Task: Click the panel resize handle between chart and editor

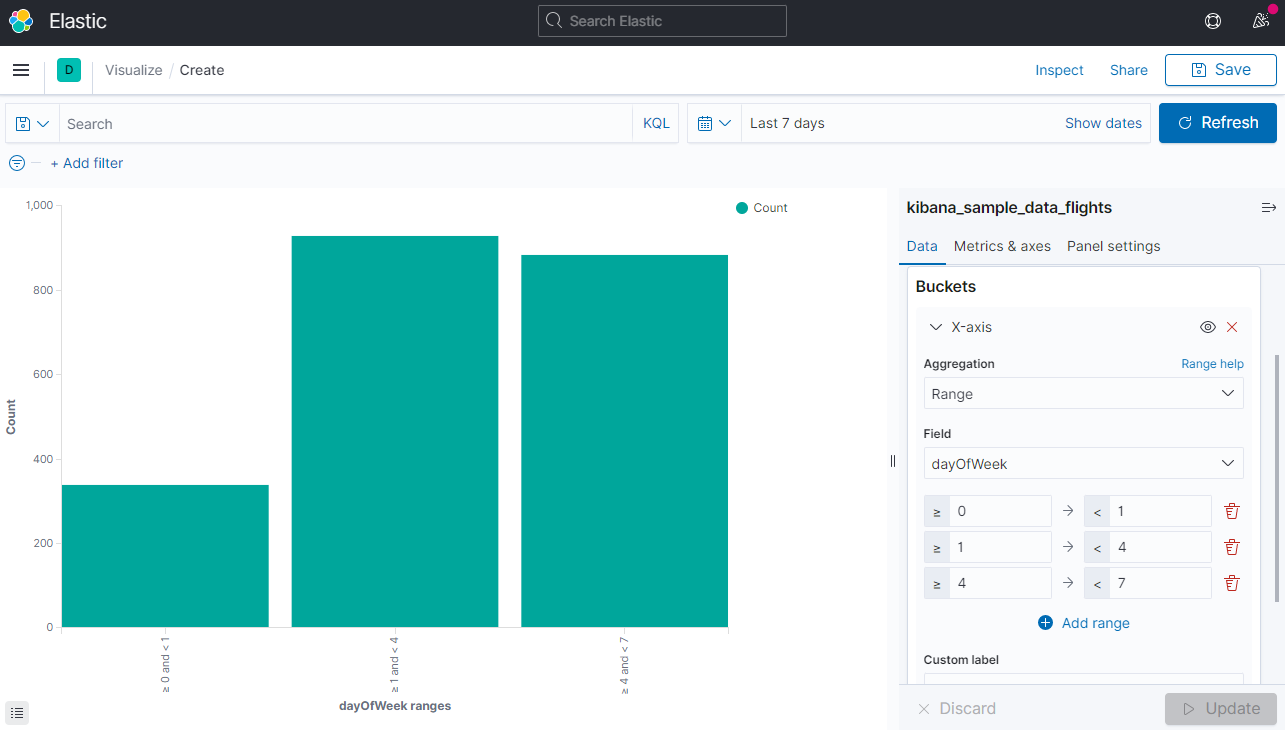Action: [893, 461]
